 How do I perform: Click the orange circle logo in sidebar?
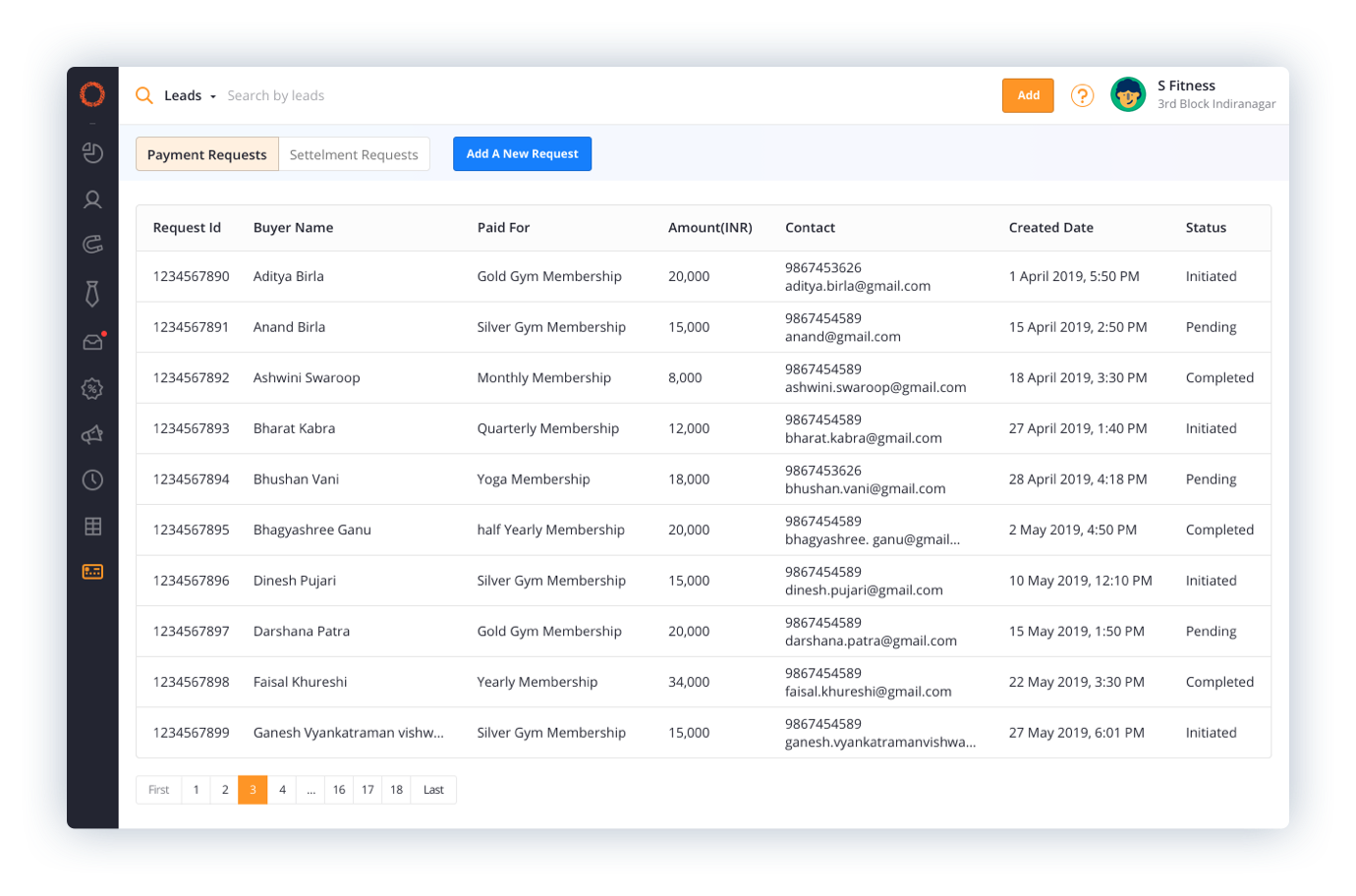tap(92, 94)
